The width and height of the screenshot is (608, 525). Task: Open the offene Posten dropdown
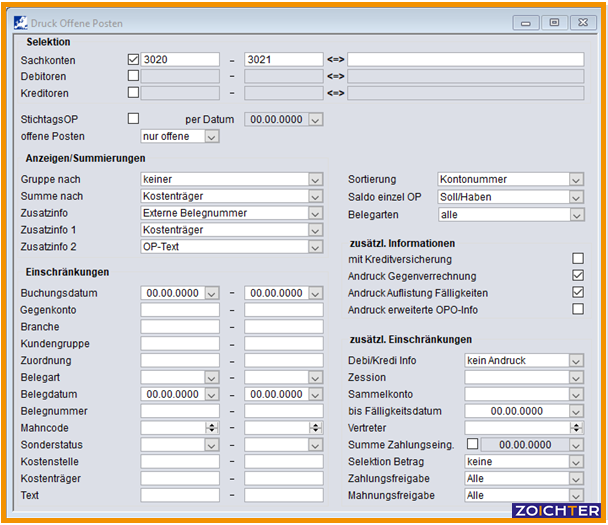pyautogui.click(x=211, y=136)
